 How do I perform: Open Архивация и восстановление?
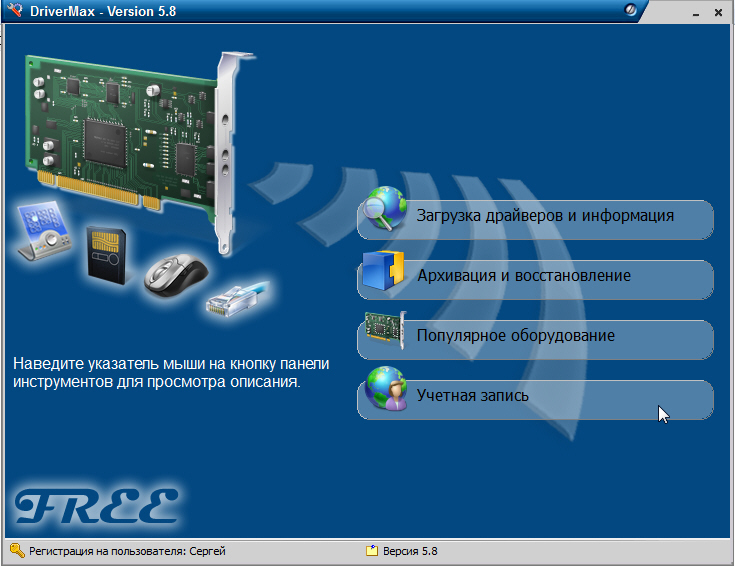coord(535,280)
